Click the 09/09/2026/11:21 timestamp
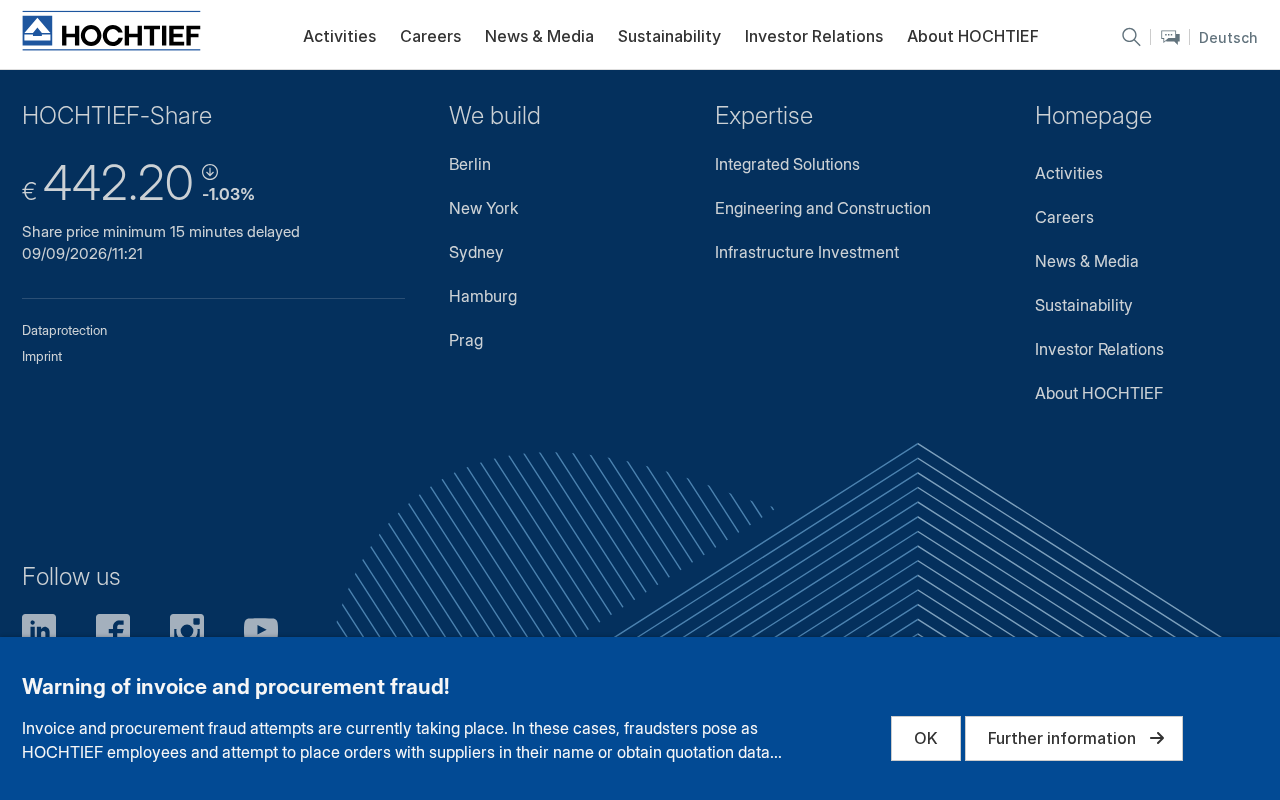Image resolution: width=1280 pixels, height=800 pixels. pos(83,254)
